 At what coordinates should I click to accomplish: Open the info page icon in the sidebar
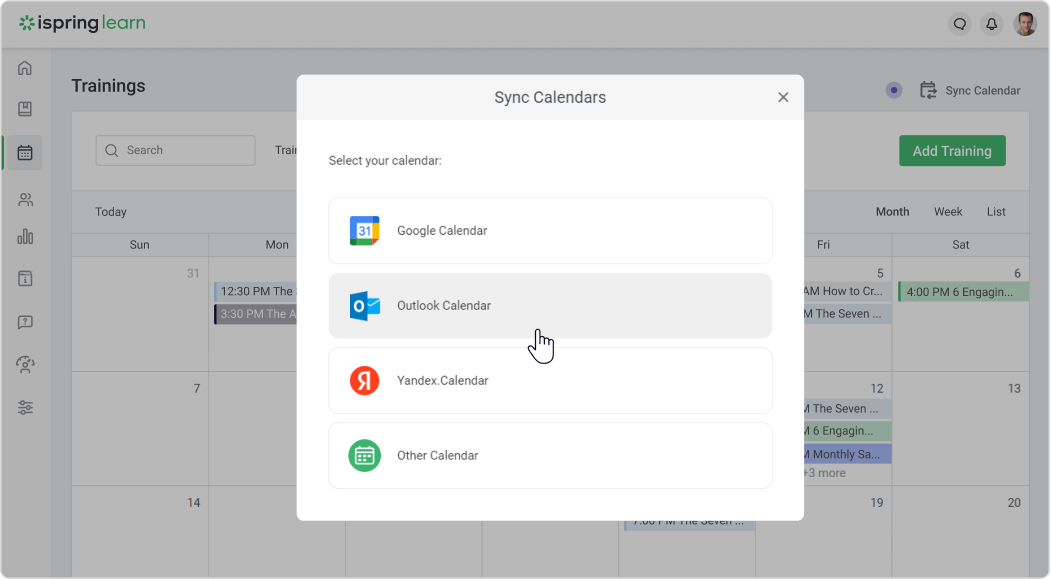pos(25,279)
